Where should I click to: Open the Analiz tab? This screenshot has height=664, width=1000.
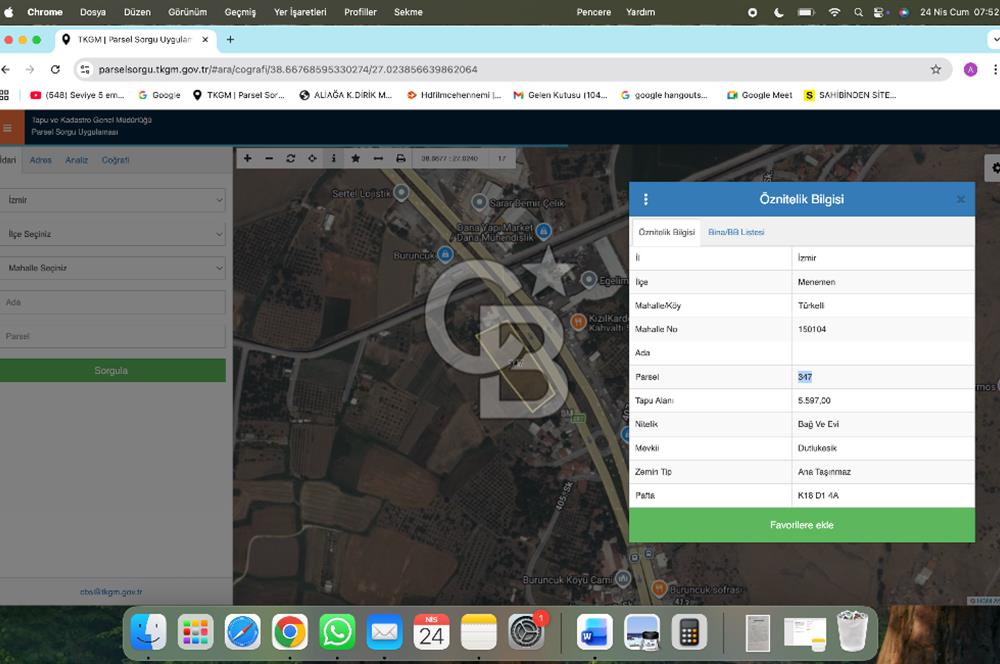coord(77,160)
